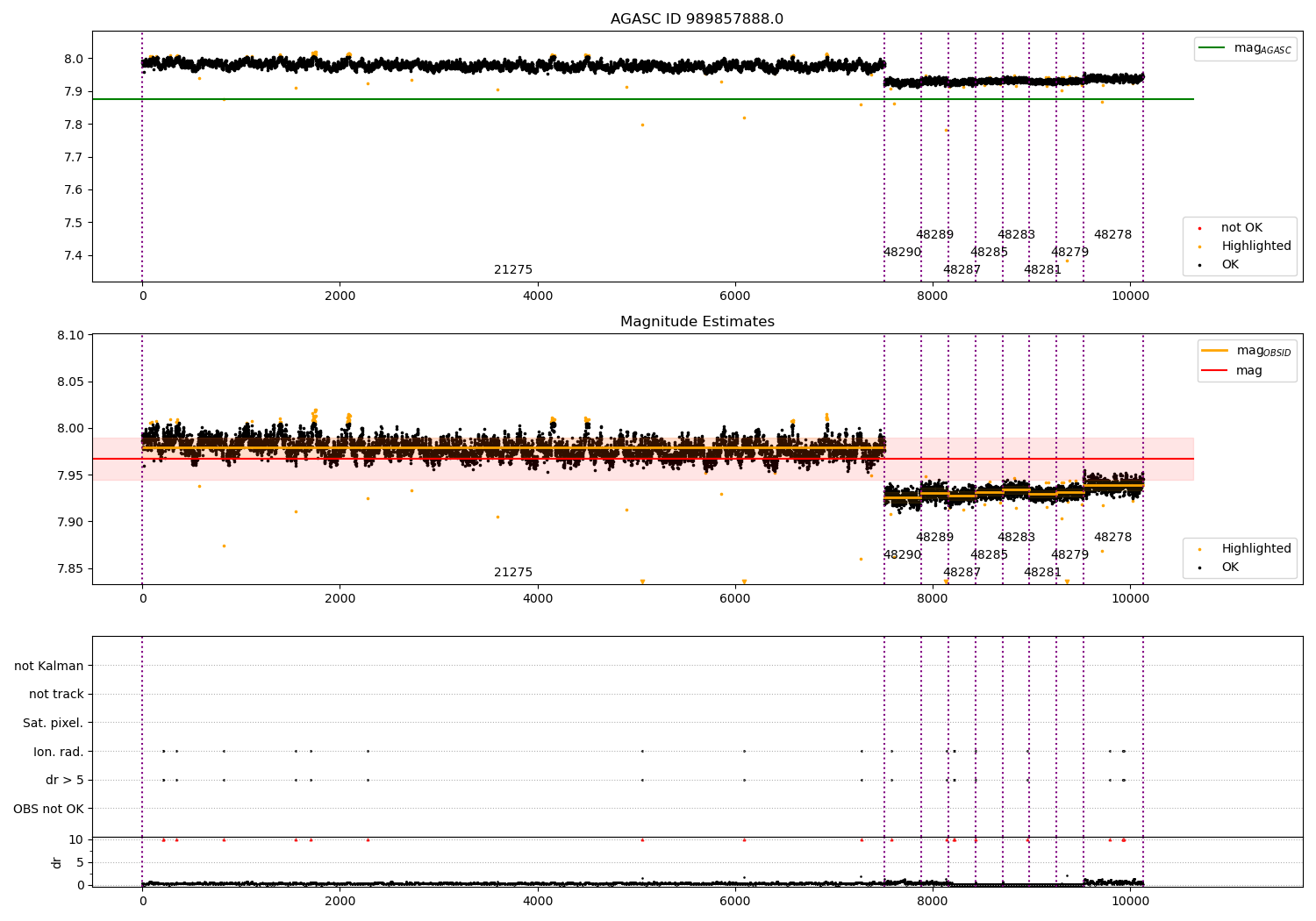Click the 8000 x-axis tick of the Magnitude Estimates plot
Viewport: 1316px width, 921px height.
coord(933,599)
